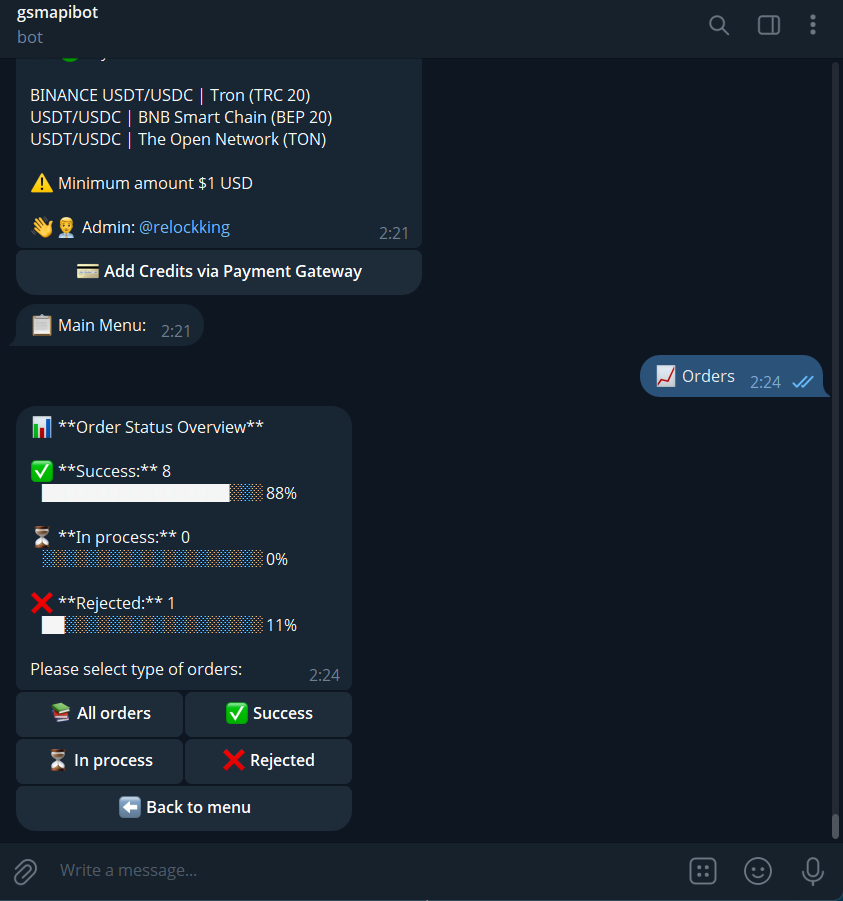The width and height of the screenshot is (843, 901).
Task: Click the microphone voice message icon
Action: (813, 871)
